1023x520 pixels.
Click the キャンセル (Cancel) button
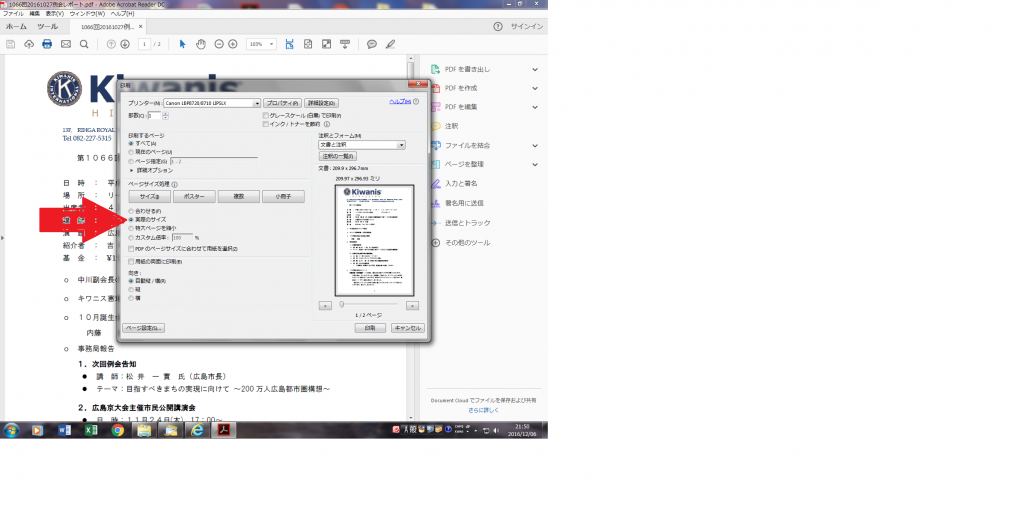407,328
